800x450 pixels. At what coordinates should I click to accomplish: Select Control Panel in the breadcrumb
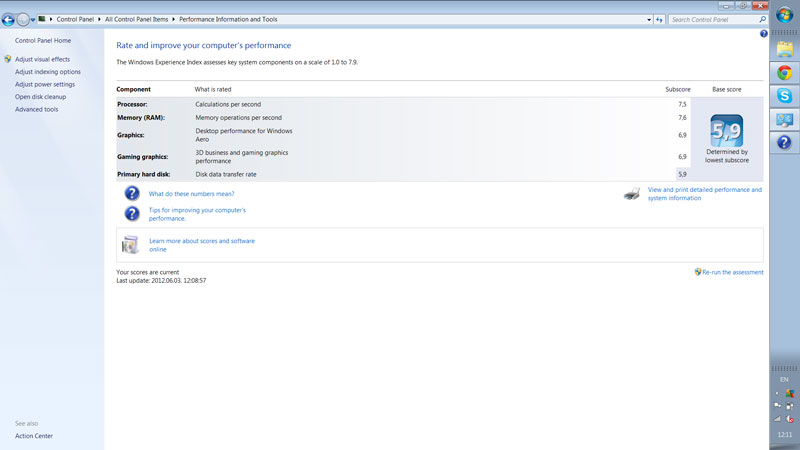(75, 19)
